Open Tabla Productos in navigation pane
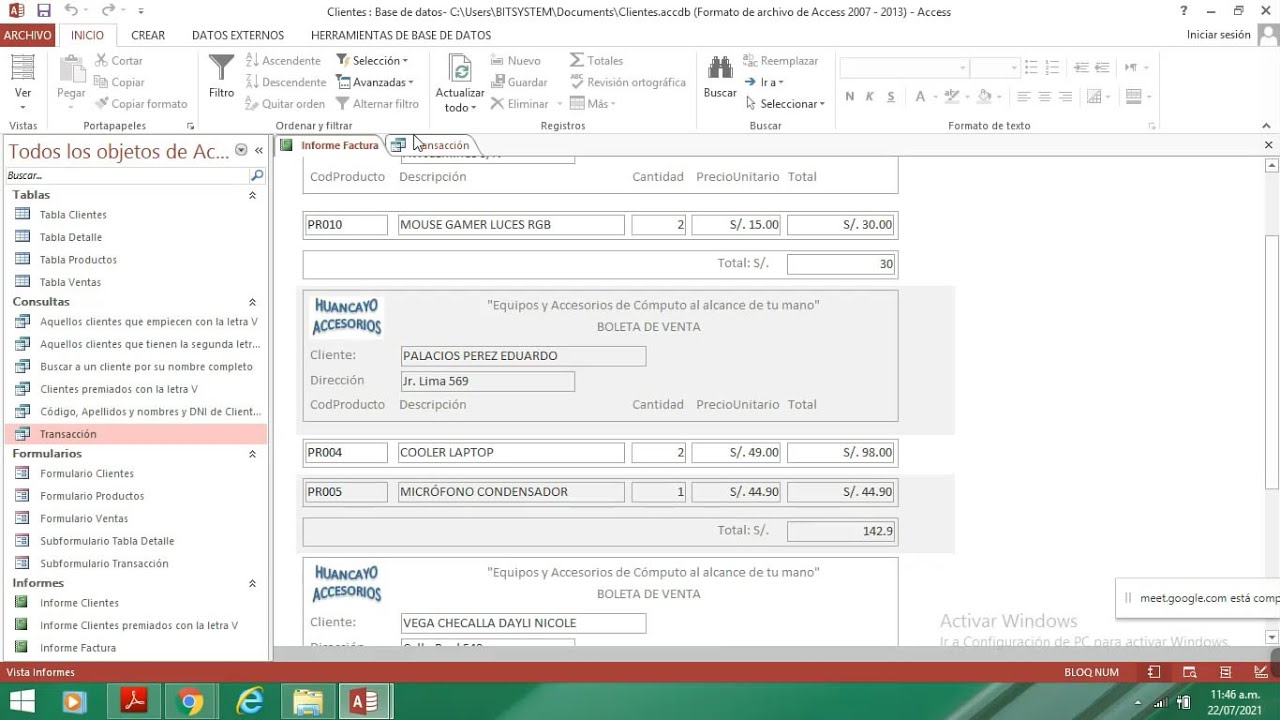The height and width of the screenshot is (720, 1280). pyautogui.click(x=78, y=260)
